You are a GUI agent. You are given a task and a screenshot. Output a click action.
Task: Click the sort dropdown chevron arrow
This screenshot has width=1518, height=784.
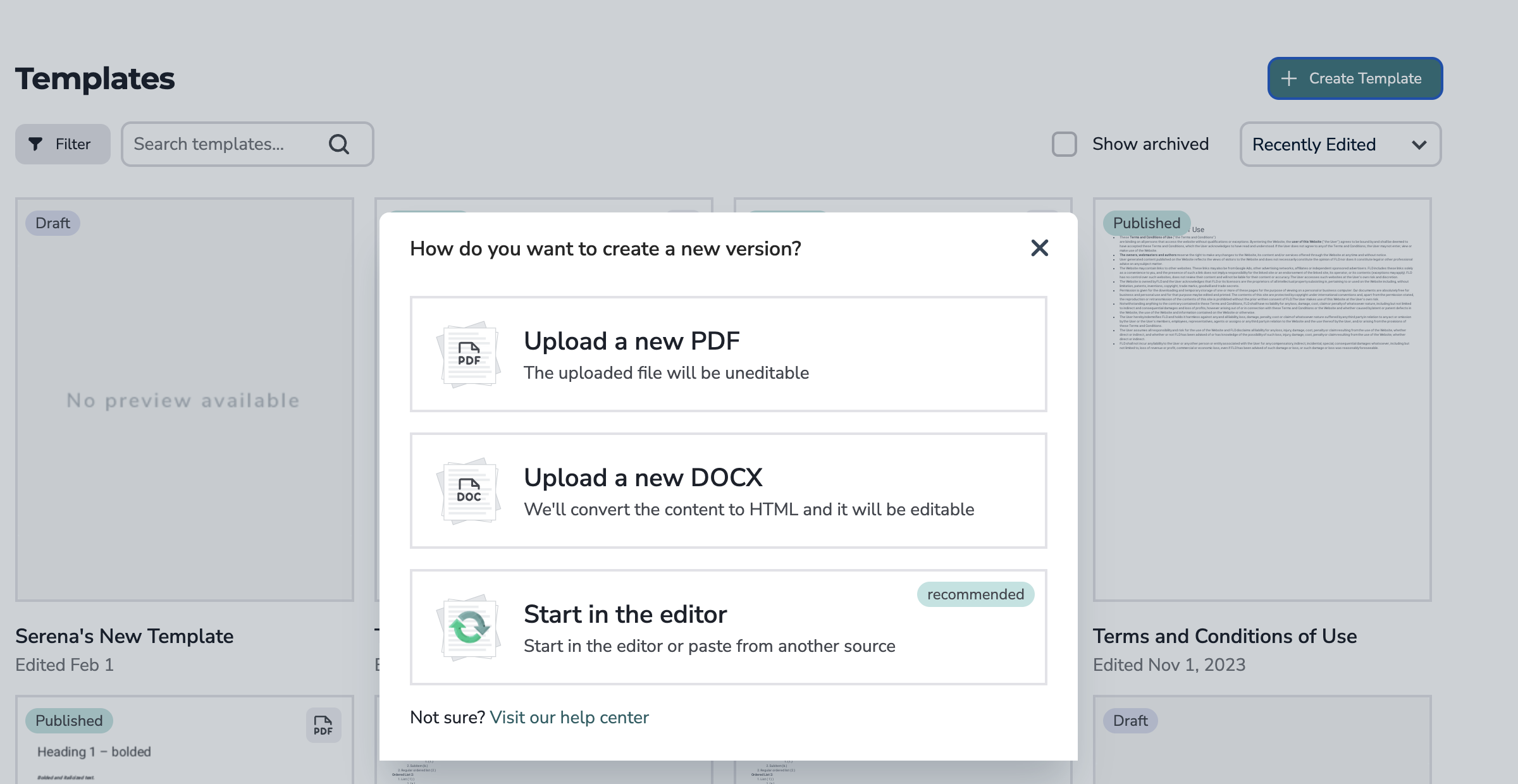tap(1419, 145)
